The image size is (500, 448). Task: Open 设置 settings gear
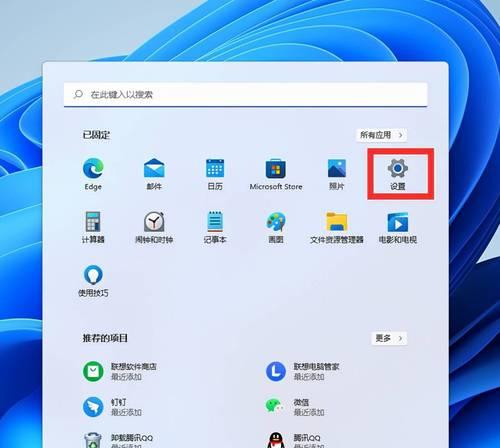(398, 174)
